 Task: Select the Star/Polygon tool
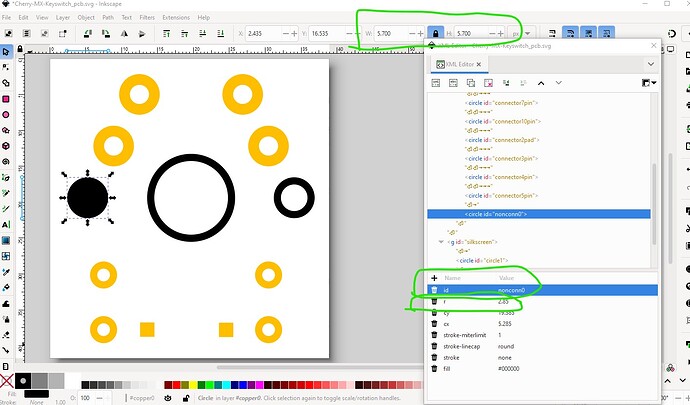point(6,130)
